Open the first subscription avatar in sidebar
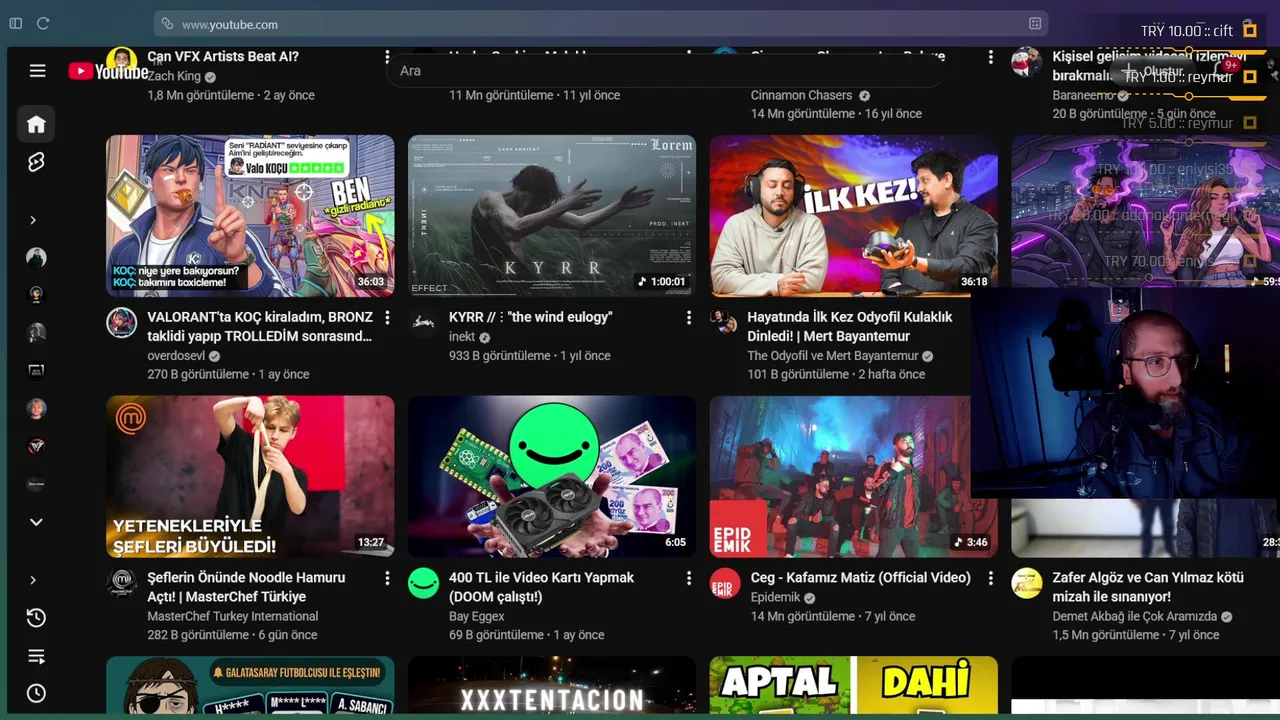Image resolution: width=1280 pixels, height=720 pixels. tap(36, 257)
